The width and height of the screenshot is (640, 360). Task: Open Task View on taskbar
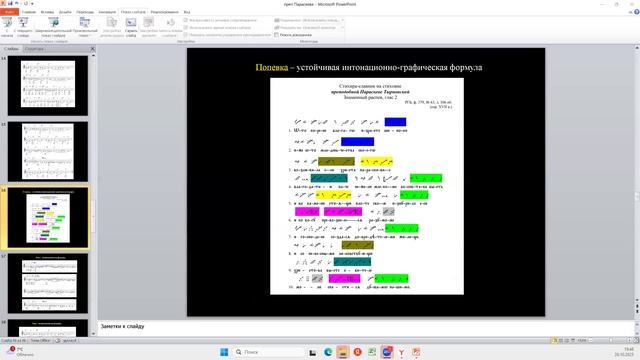[313, 352]
